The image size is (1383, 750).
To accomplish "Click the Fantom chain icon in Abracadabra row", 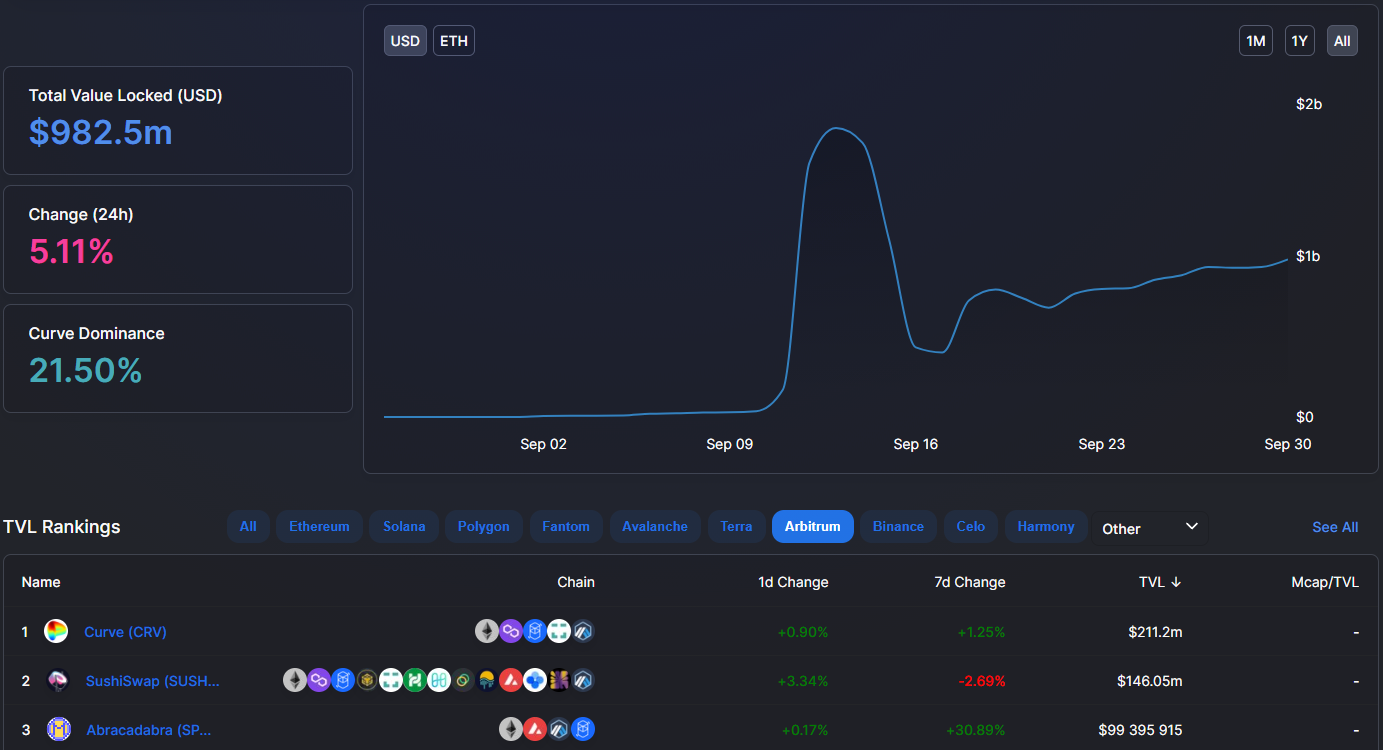I will 583,730.
